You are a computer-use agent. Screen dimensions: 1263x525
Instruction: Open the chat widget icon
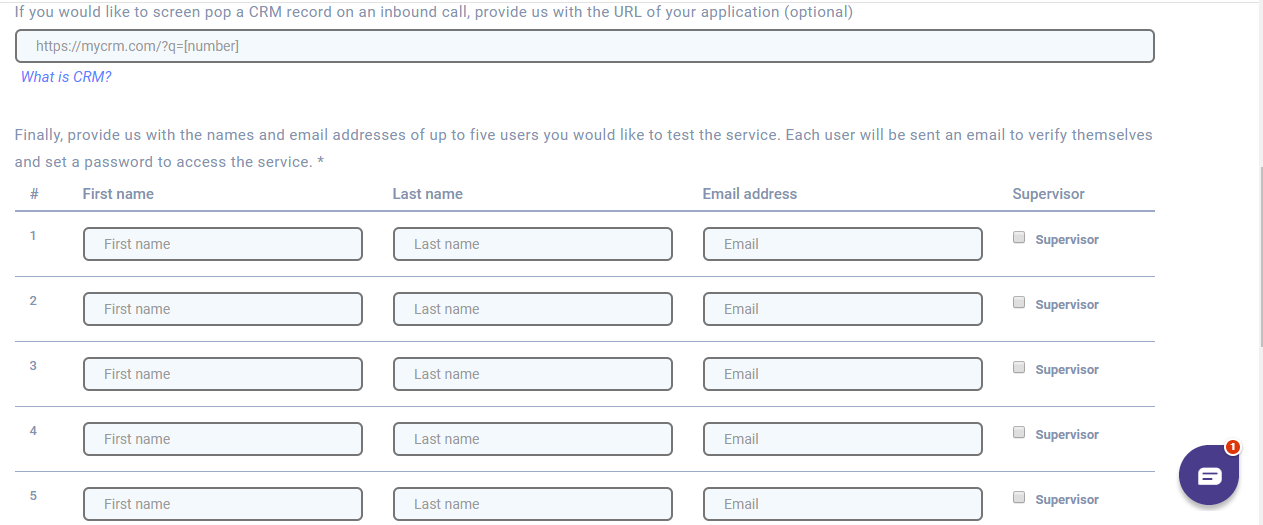pyautogui.click(x=1209, y=475)
